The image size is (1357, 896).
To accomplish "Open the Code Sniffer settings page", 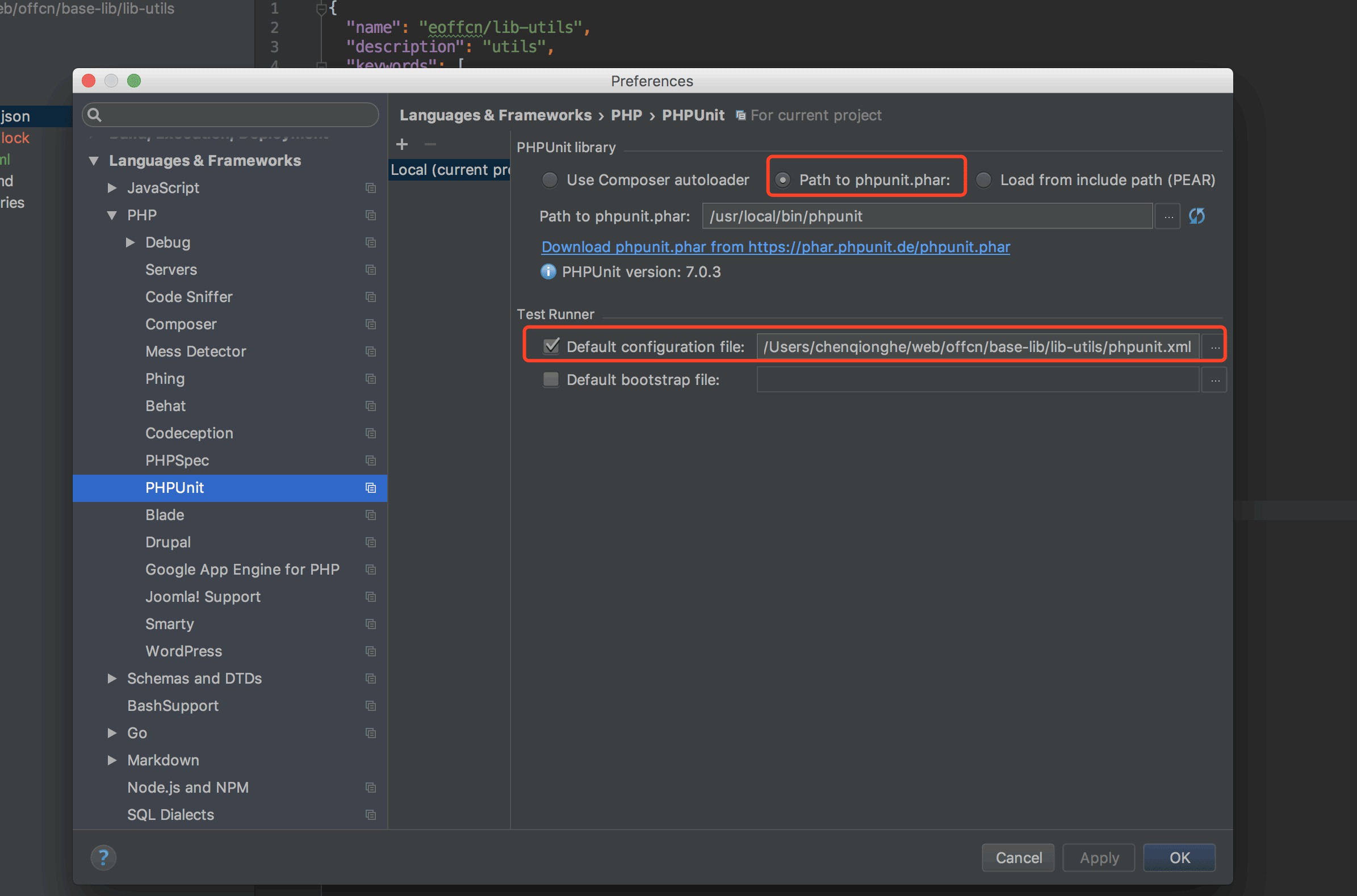I will pos(189,296).
